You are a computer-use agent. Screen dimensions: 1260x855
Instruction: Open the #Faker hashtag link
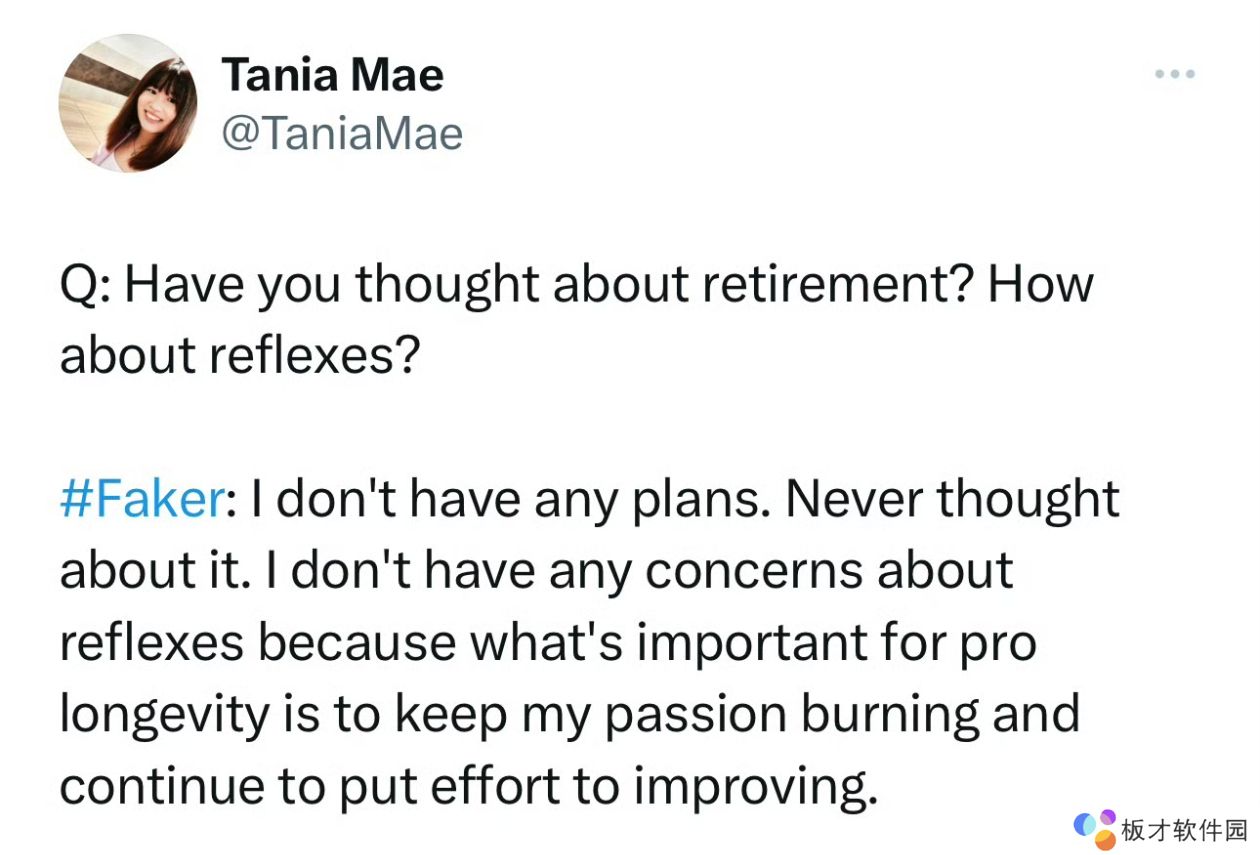pos(140,499)
